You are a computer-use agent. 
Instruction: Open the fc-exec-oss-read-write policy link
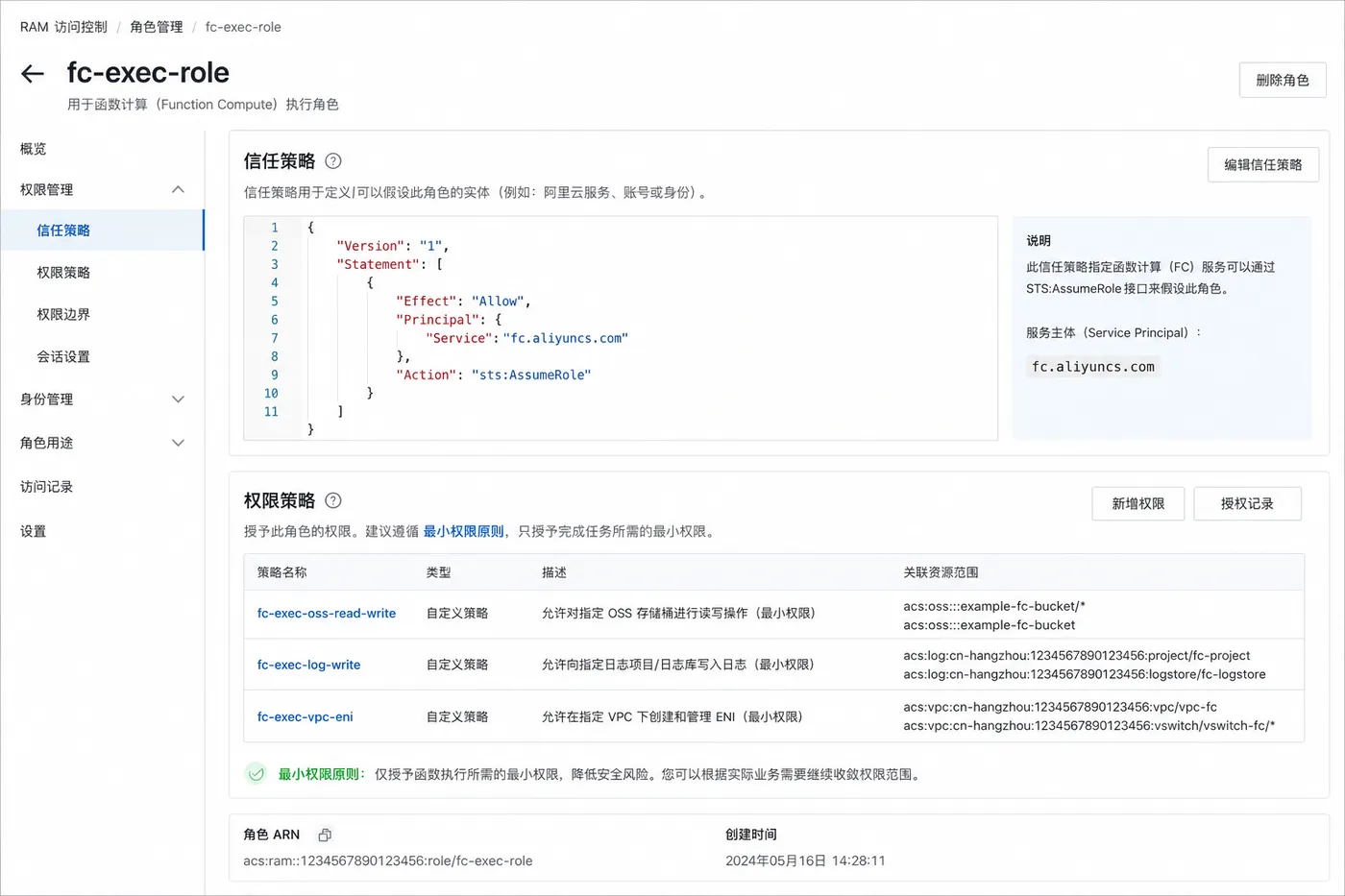coord(327,614)
